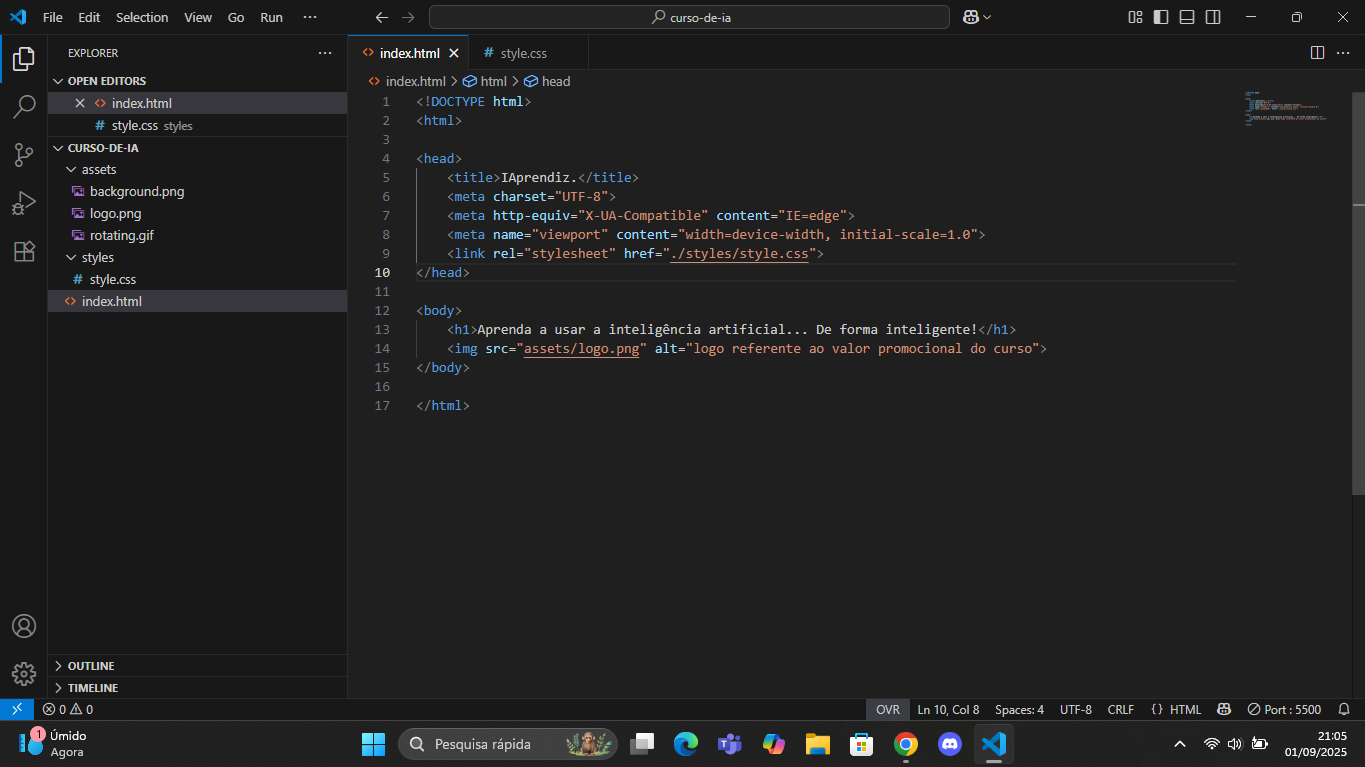Toggle the bottom Panel
1365x767 pixels.
[x=1187, y=17]
